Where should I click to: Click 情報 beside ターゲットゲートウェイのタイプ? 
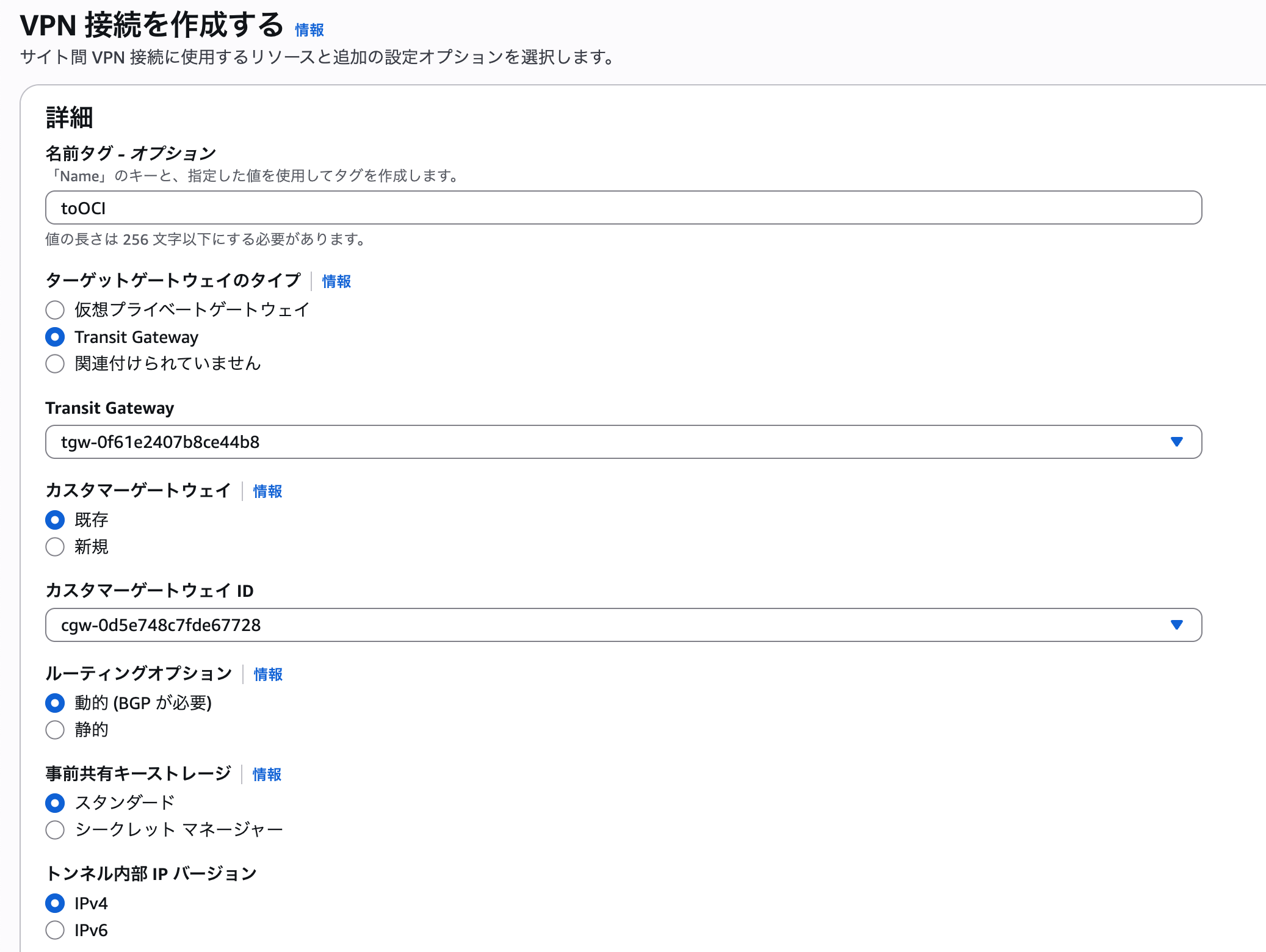pyautogui.click(x=336, y=281)
